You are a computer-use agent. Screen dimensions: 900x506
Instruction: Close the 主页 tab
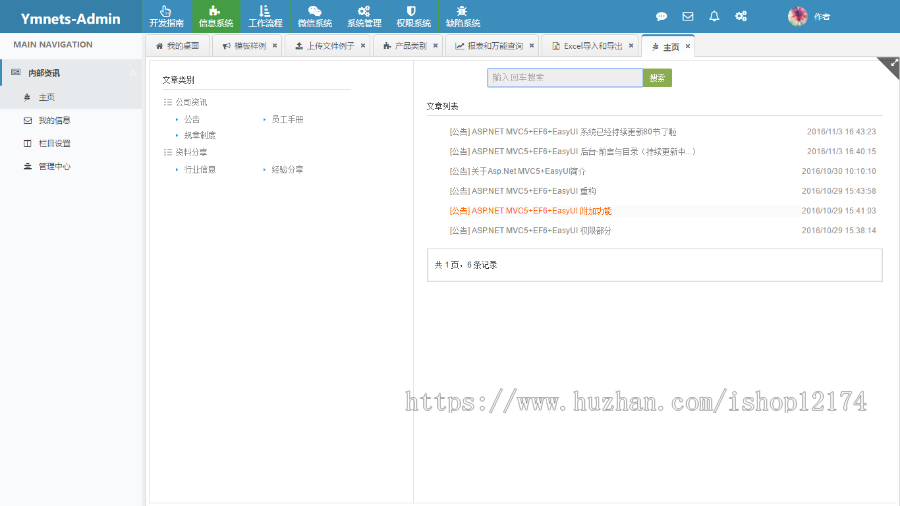pos(688,46)
